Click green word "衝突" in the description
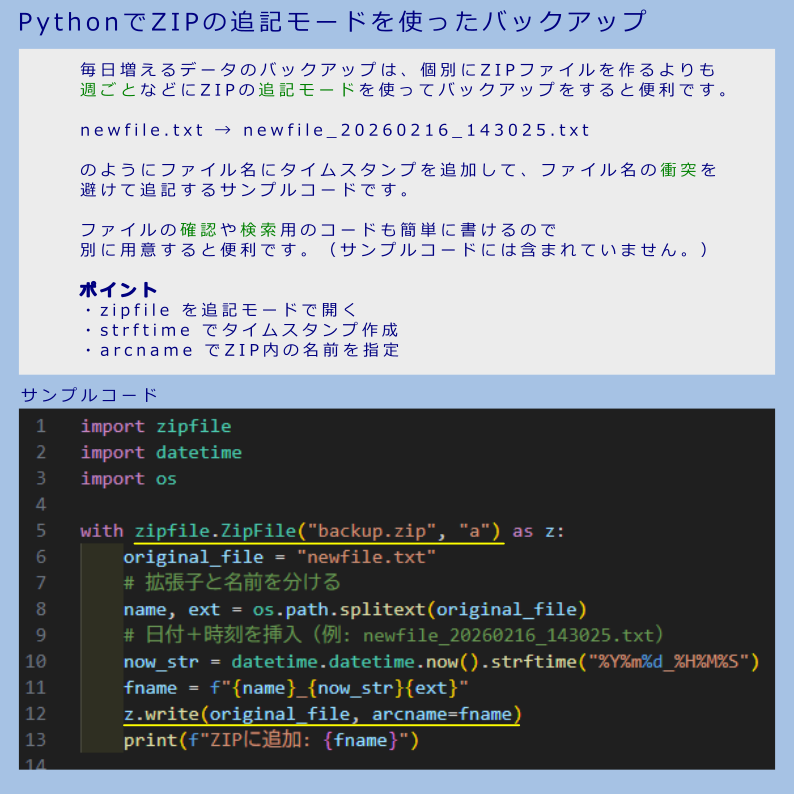This screenshot has height=794, width=794. (x=678, y=170)
